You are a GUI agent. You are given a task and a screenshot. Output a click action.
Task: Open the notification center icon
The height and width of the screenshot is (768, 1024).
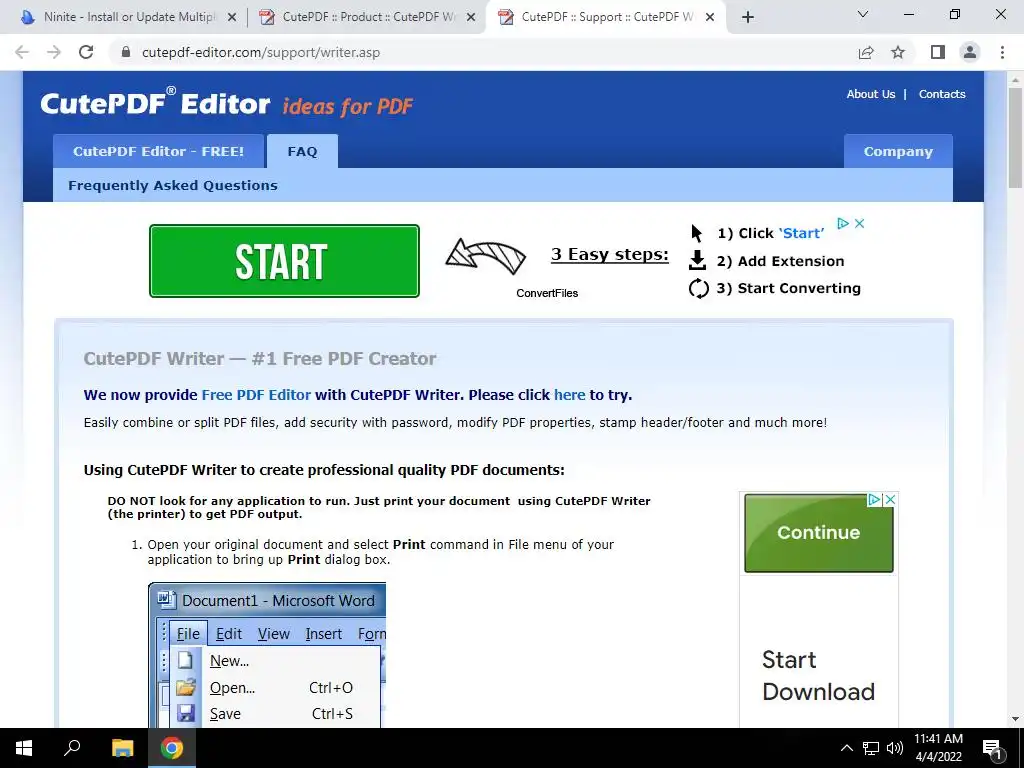pyautogui.click(x=992, y=748)
